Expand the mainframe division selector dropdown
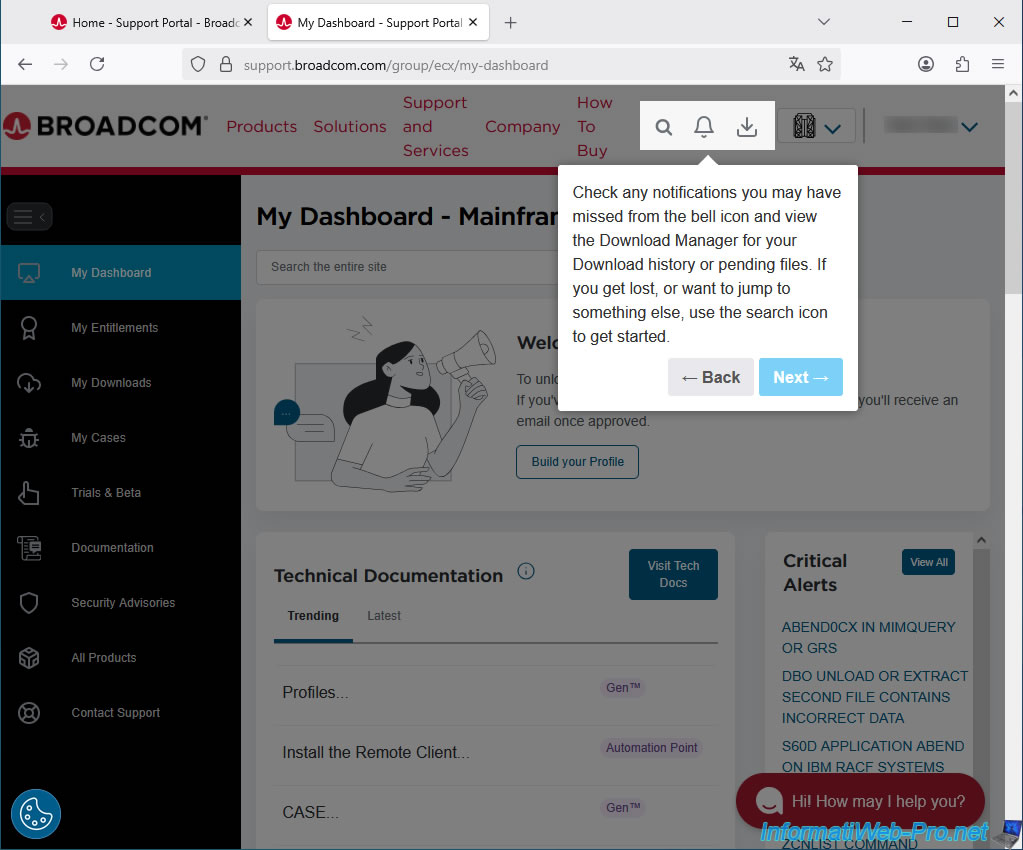 click(x=816, y=127)
